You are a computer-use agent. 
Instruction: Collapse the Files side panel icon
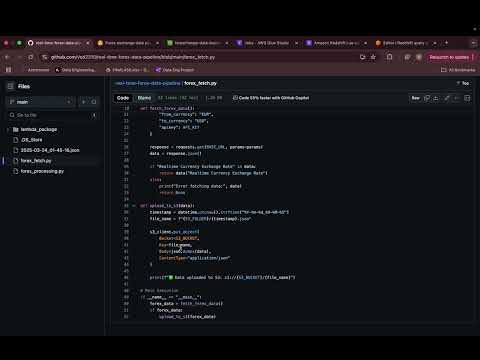[x=10, y=86]
